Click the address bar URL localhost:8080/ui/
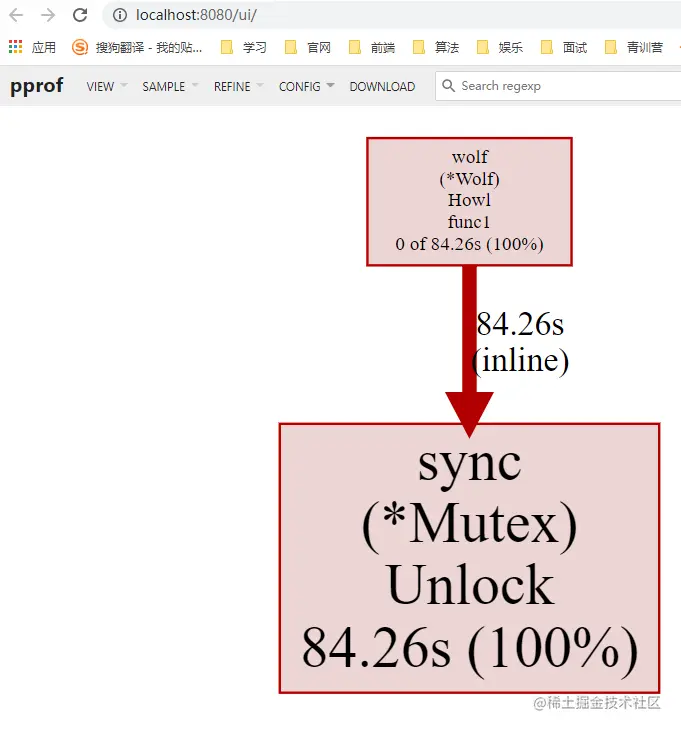 coord(196,15)
